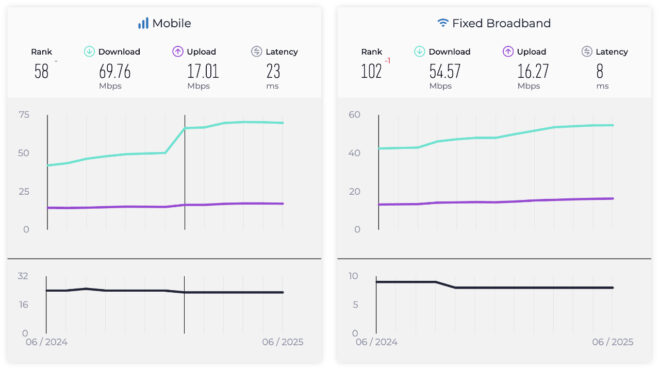Image resolution: width=660 pixels, height=371 pixels.
Task: Select the Mobile rank value 58
Action: point(41,71)
